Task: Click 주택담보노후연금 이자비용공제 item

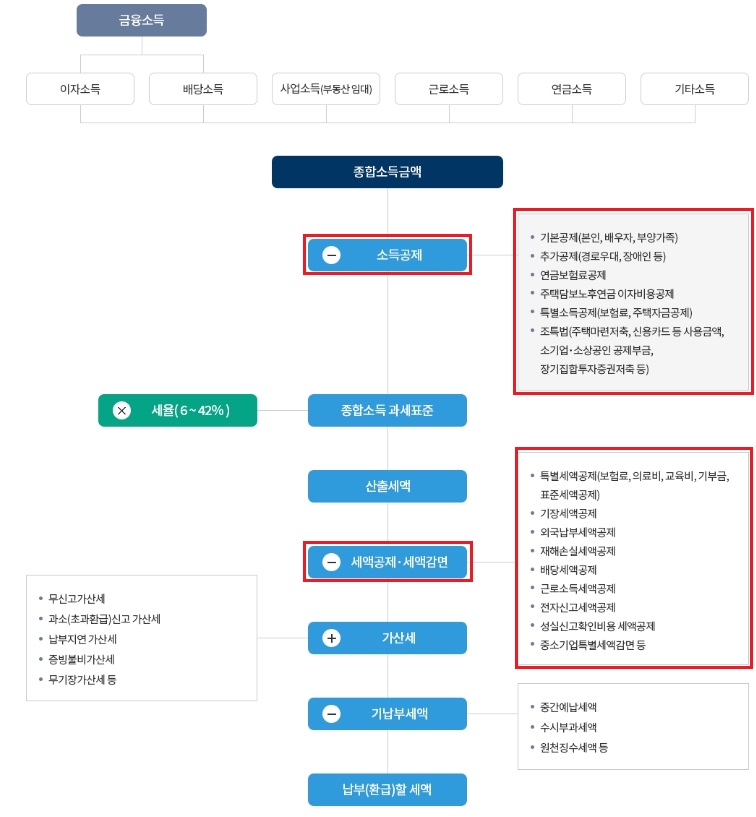Action: [x=607, y=294]
